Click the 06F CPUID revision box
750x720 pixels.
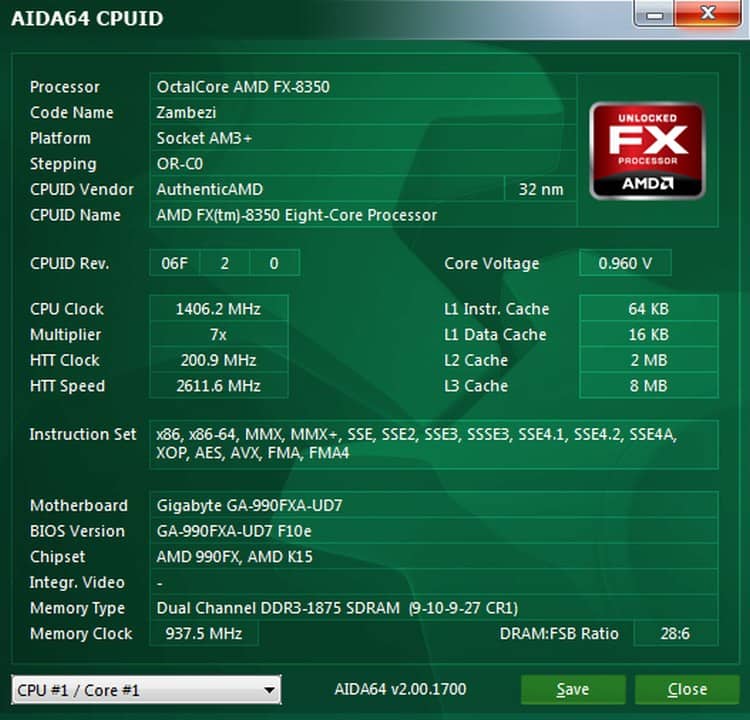174,264
